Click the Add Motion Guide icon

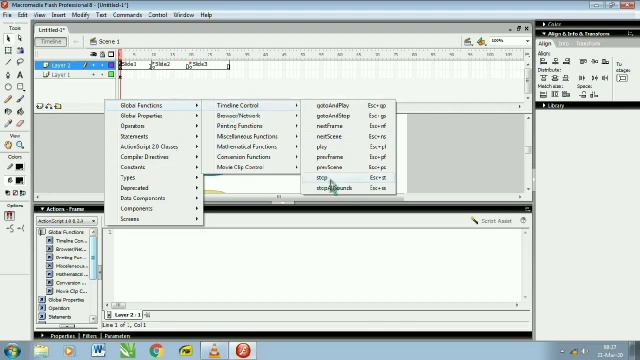coord(49,106)
